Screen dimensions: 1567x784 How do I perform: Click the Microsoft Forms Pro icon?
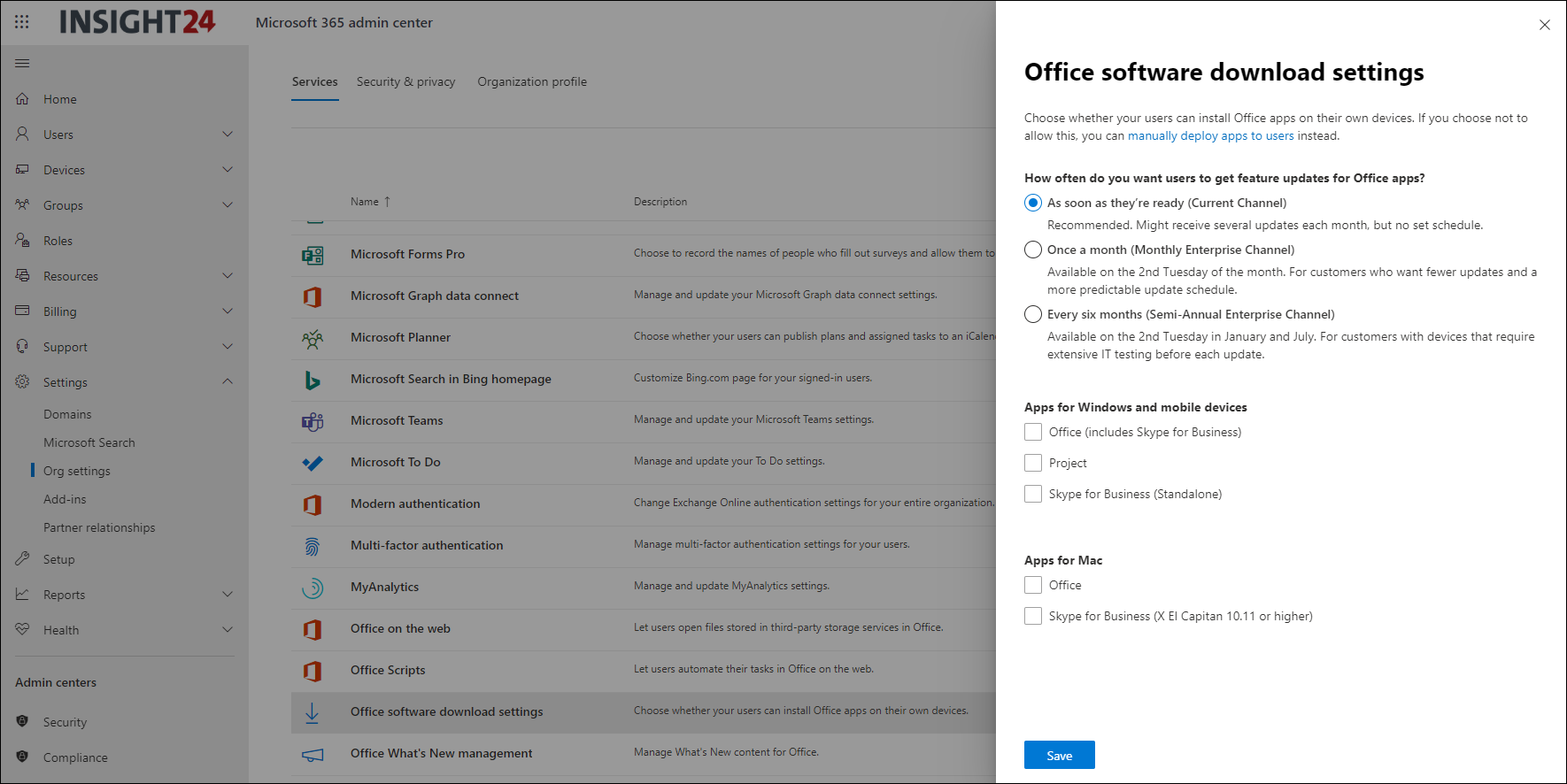(313, 255)
